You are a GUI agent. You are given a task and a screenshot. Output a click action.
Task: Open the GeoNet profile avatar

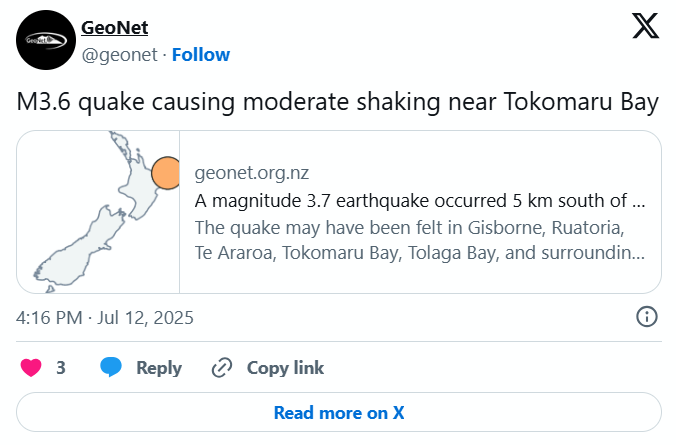(46, 40)
